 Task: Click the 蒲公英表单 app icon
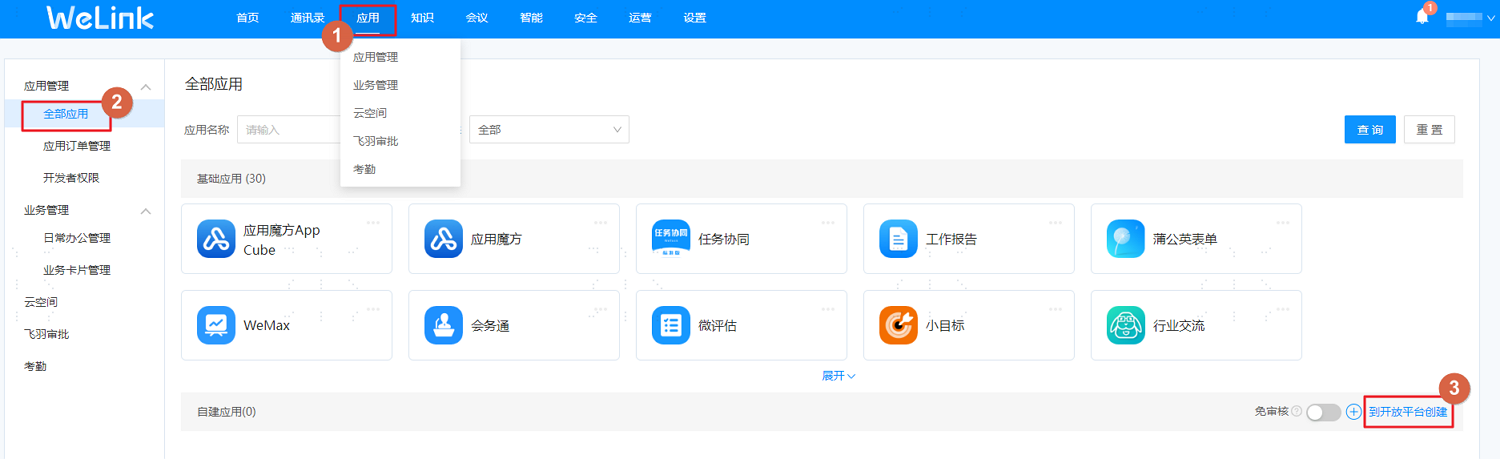(1126, 239)
